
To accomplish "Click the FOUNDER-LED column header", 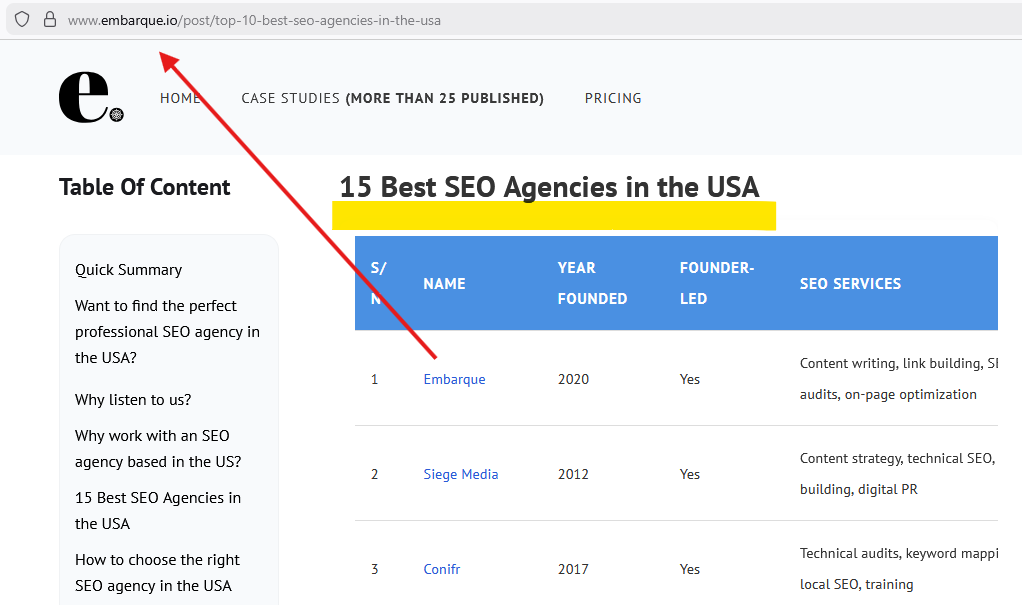I will (716, 283).
